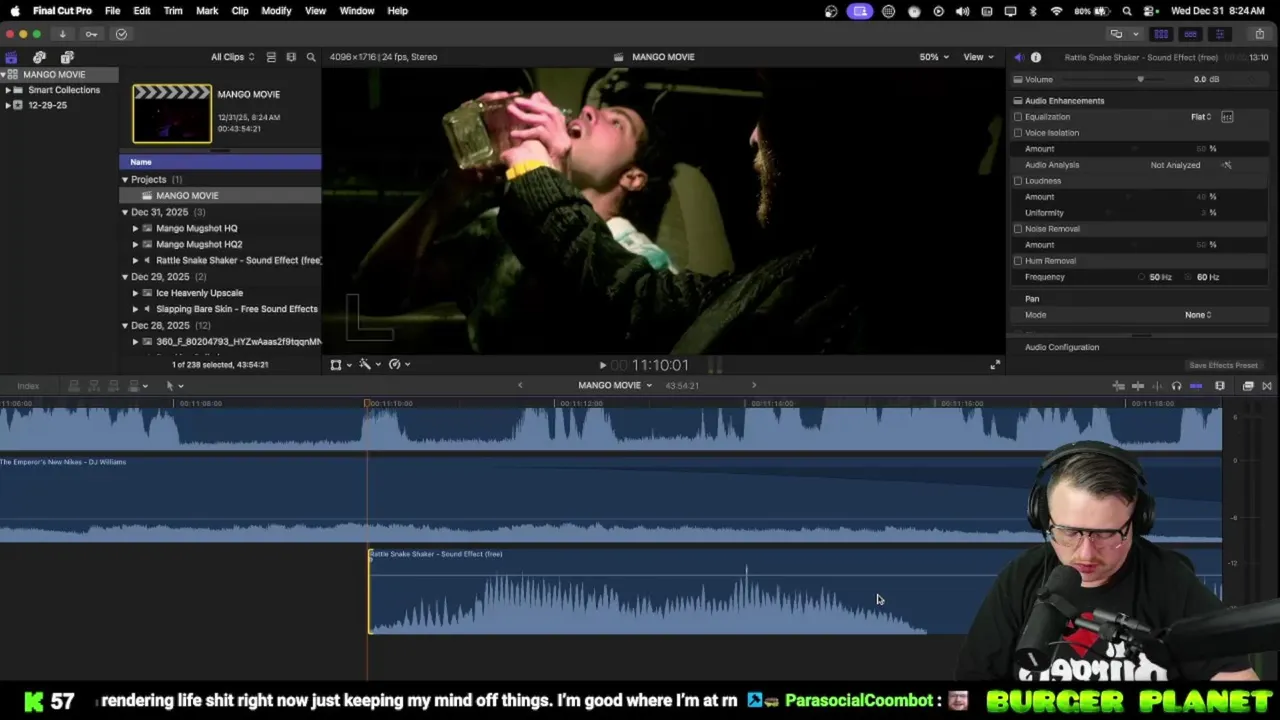Collapse the Projects group
1280x720 pixels.
point(125,180)
